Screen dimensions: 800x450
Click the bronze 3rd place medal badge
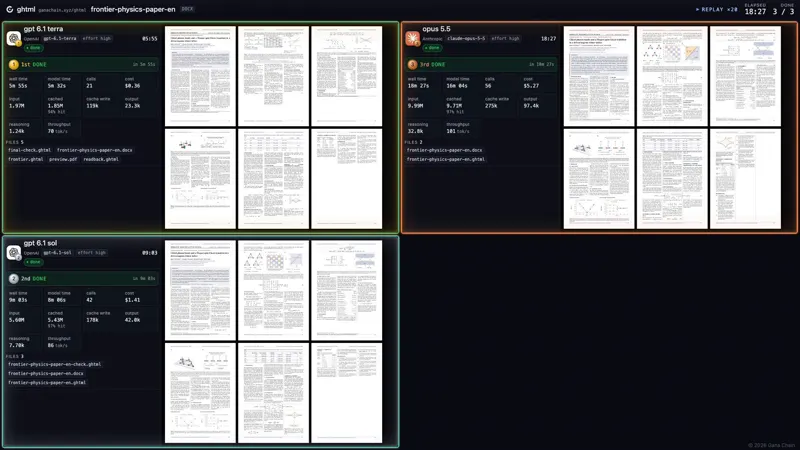coord(412,64)
